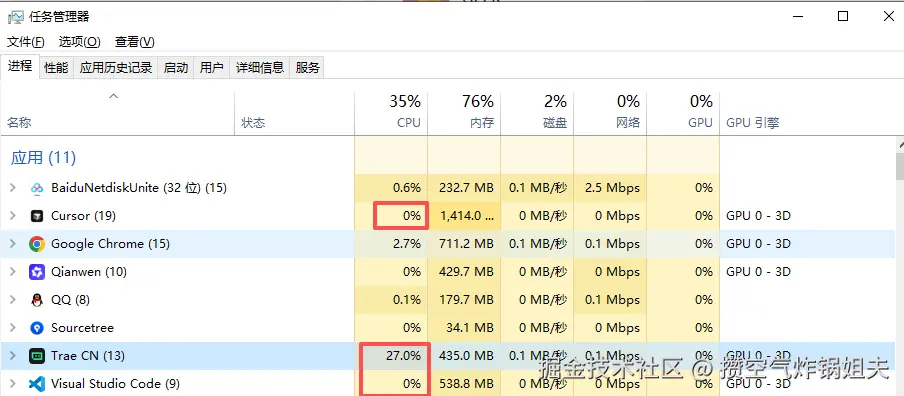Open the 选项(O) menu
Screen dimensions: 904x396
[x=80, y=42]
